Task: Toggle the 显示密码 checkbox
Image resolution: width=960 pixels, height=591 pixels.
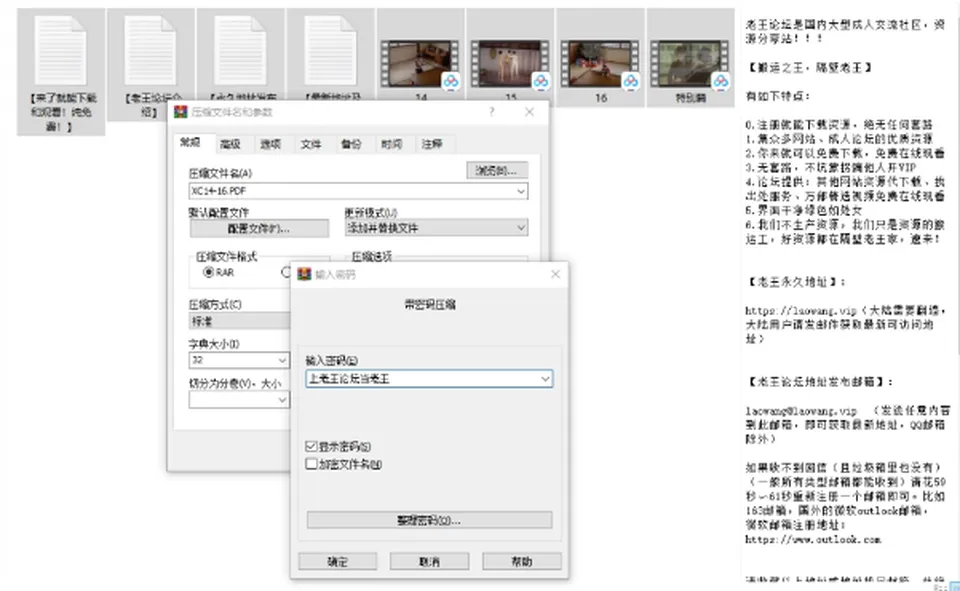Action: pos(311,446)
